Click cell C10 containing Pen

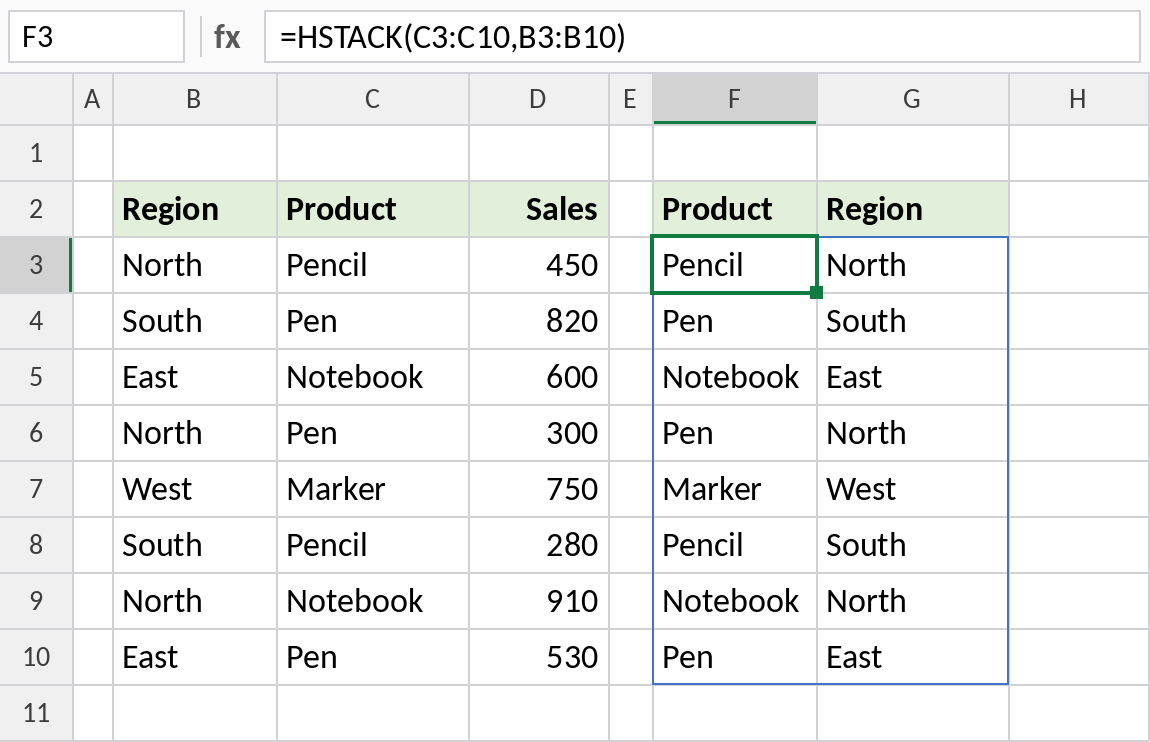373,657
